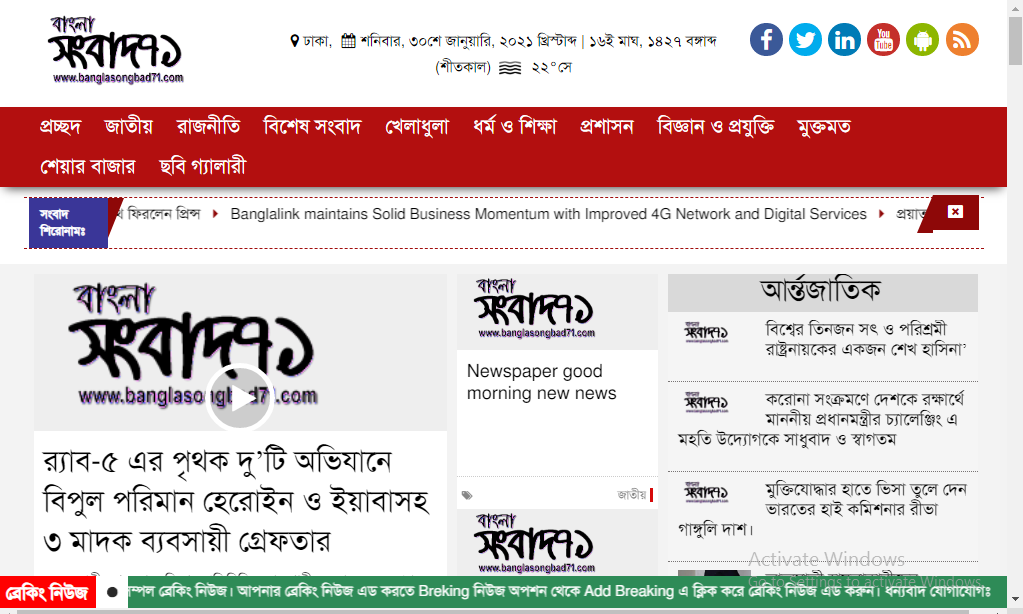The width and height of the screenshot is (1023, 614).
Task: Open the RSS feed icon
Action: pos(961,39)
